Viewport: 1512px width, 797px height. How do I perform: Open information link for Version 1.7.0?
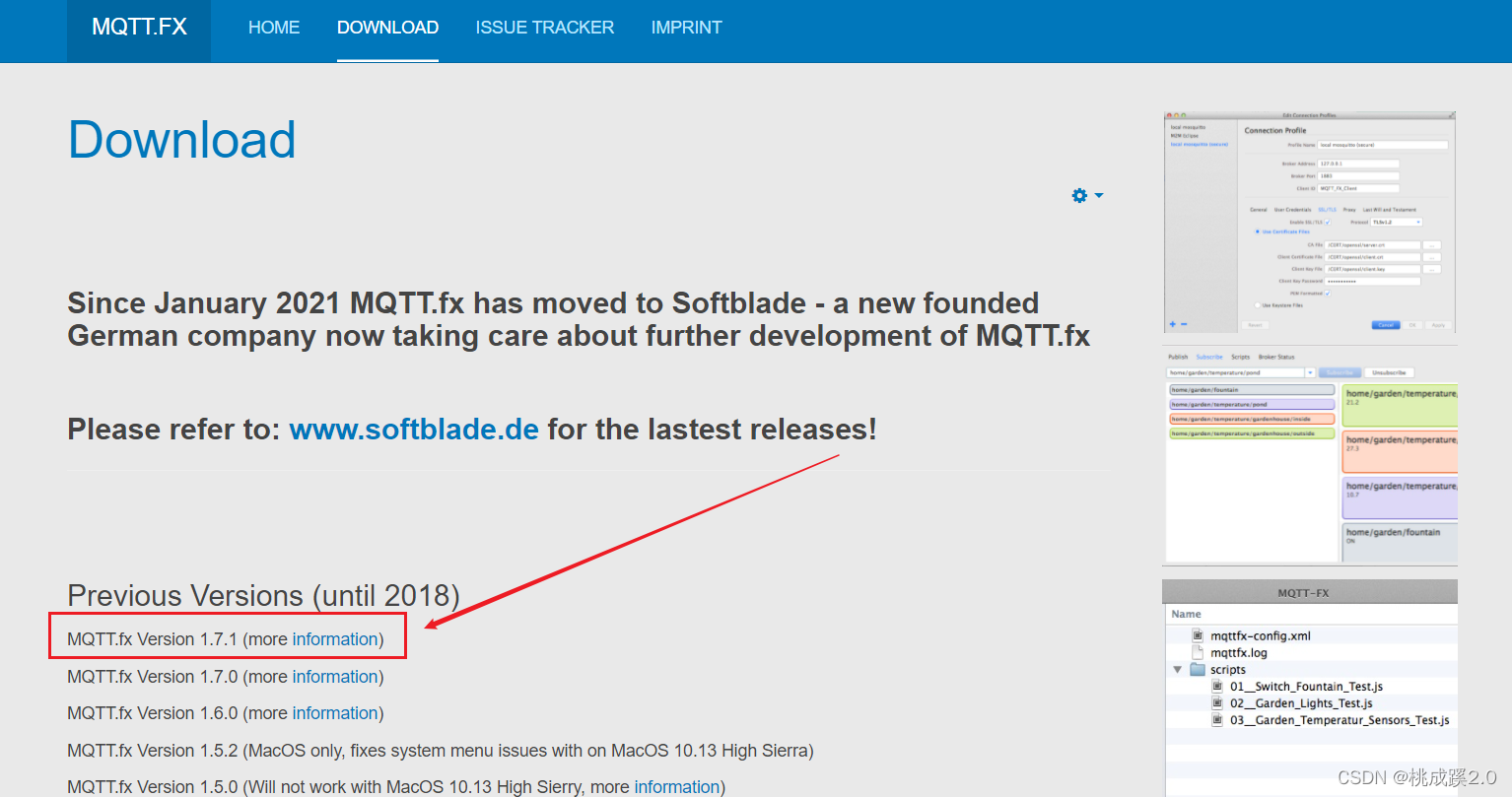335,677
